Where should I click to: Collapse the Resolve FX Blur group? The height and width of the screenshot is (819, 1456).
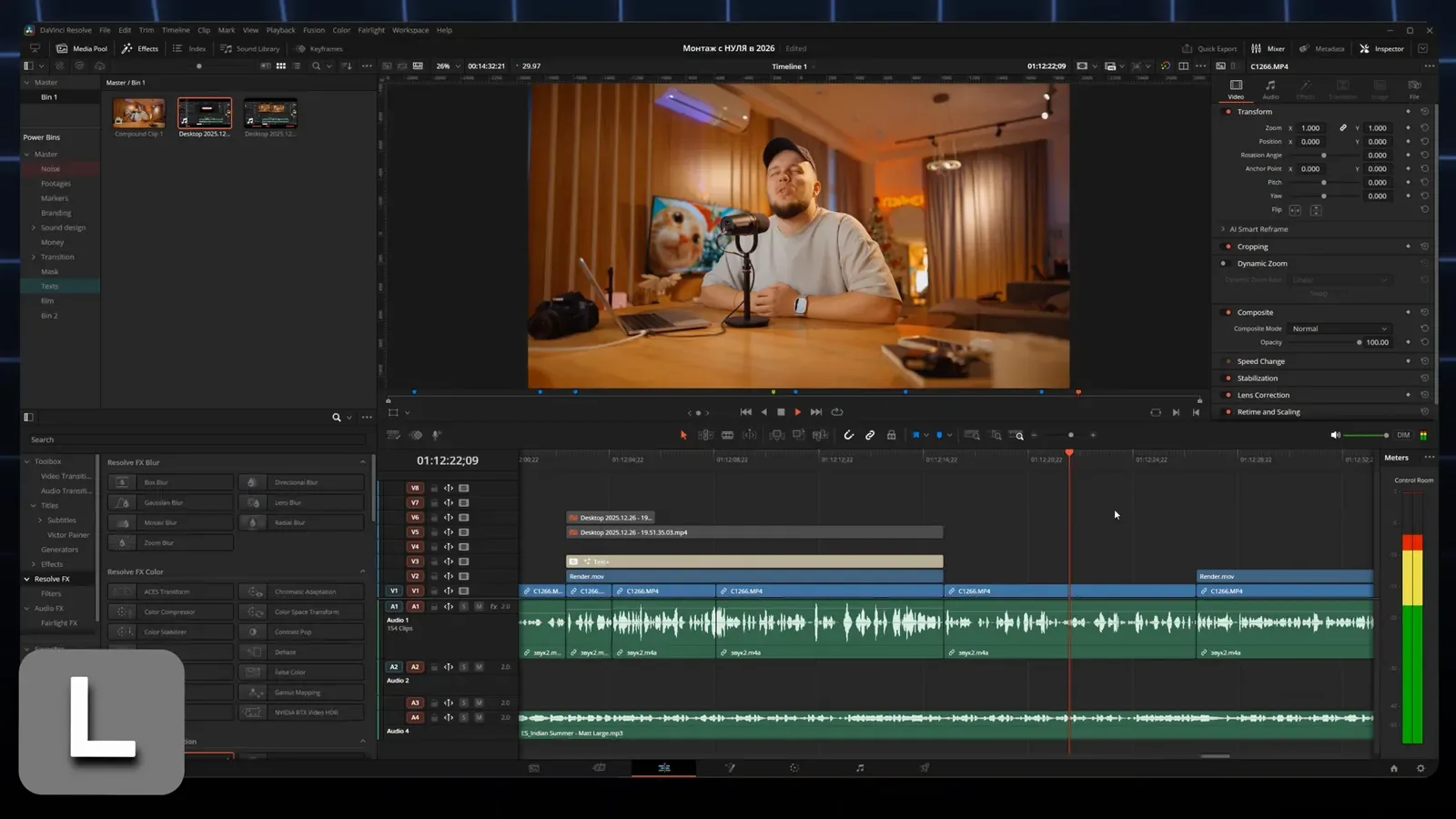point(362,462)
